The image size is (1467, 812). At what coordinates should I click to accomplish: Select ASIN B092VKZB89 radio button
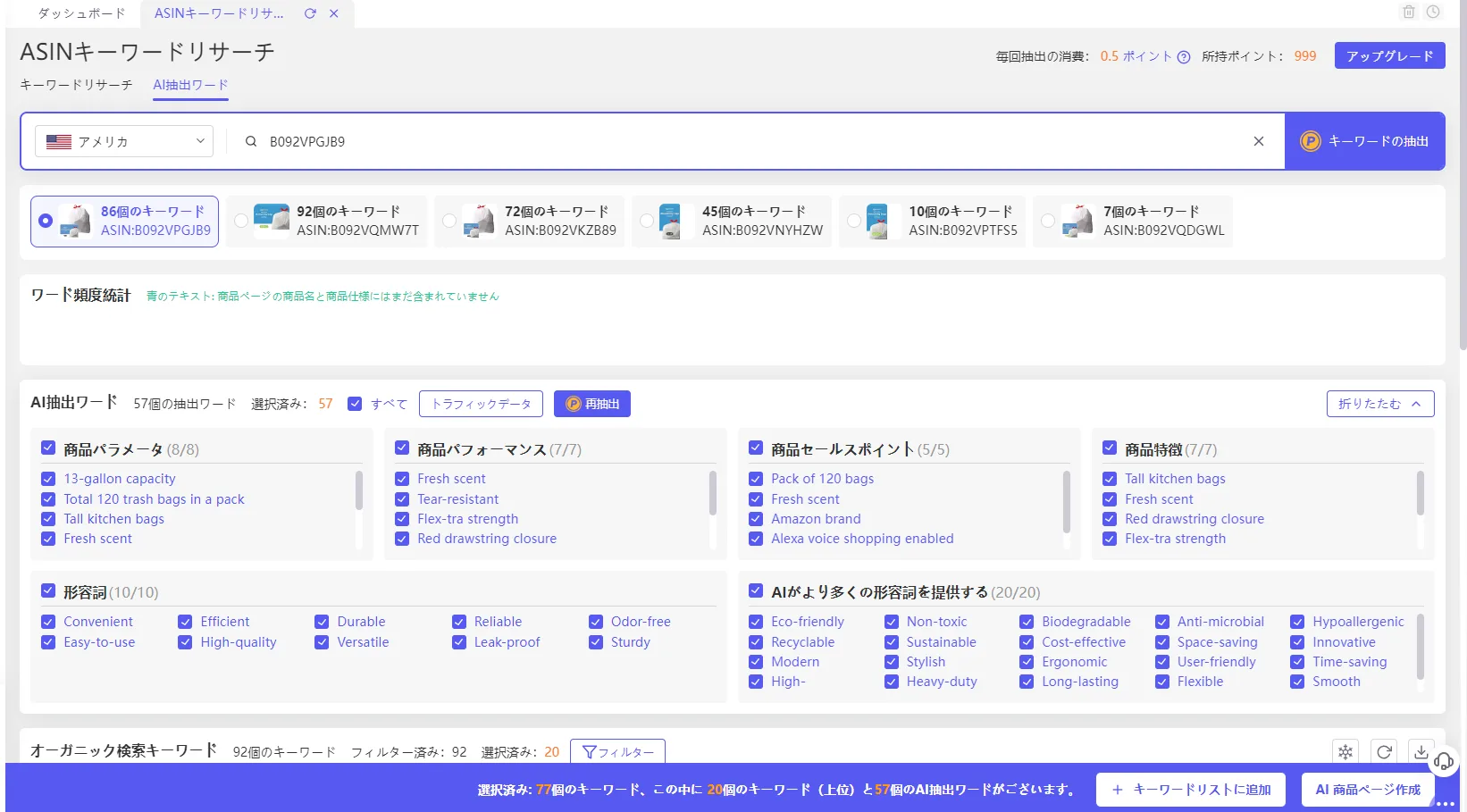[x=449, y=221]
